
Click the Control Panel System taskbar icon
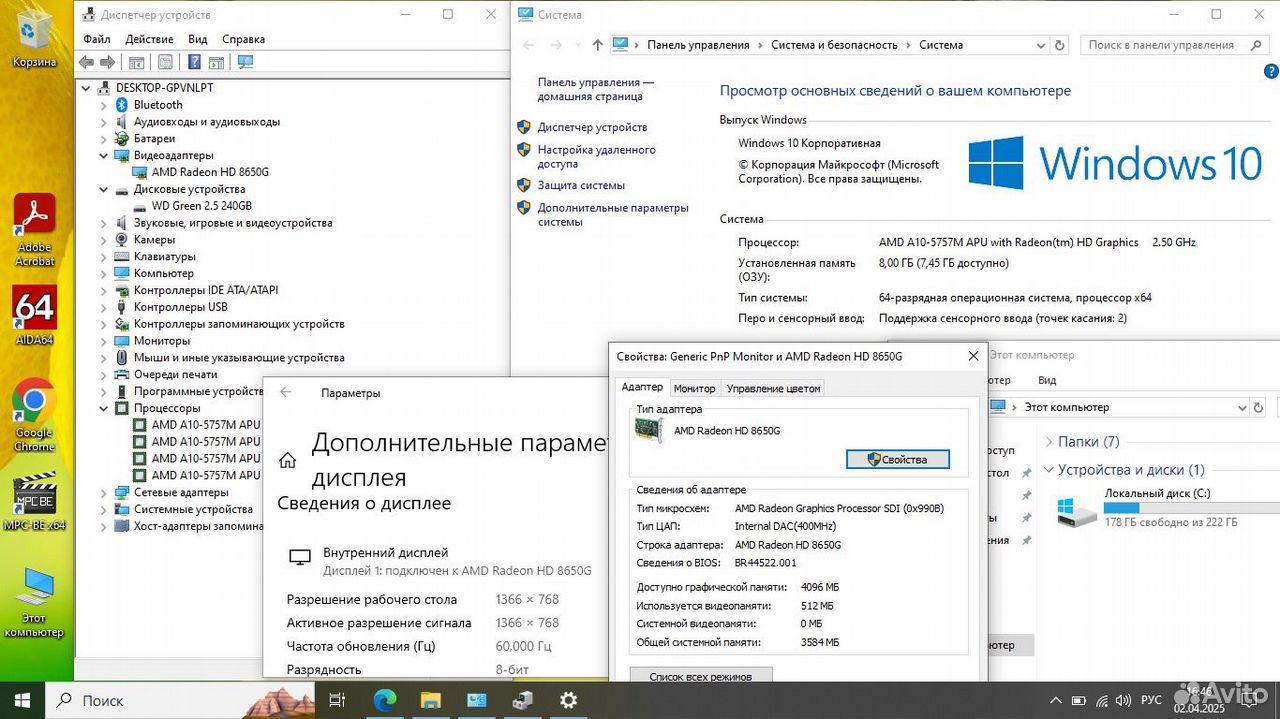pos(476,700)
